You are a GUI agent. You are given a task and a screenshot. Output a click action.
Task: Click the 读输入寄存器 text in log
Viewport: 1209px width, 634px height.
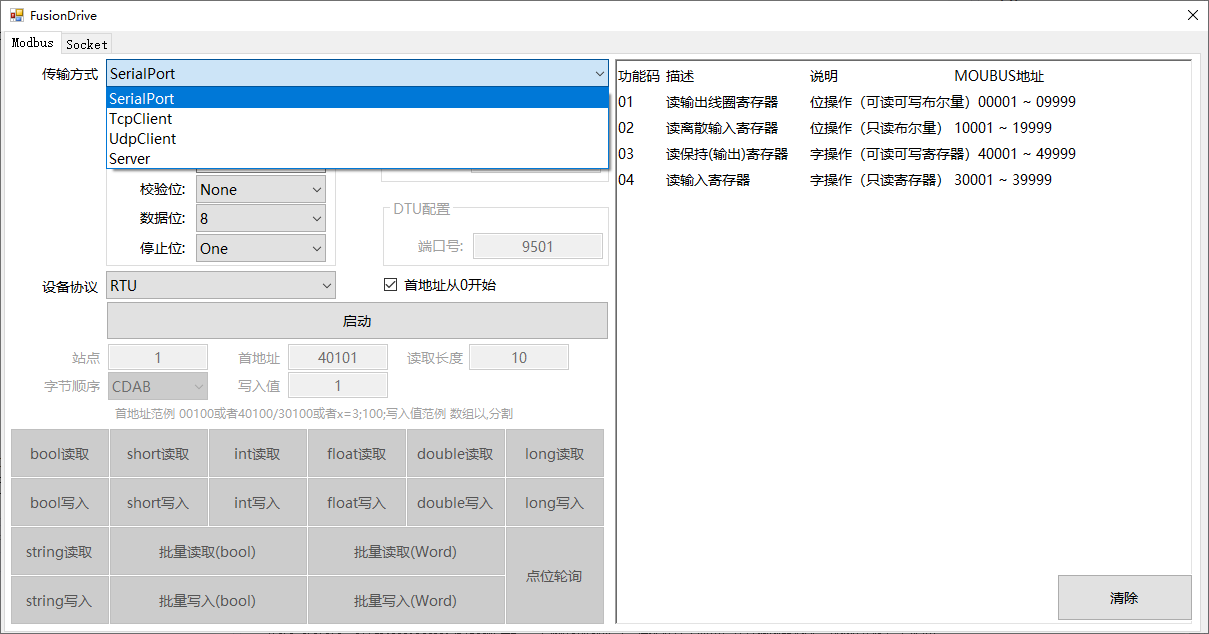(x=708, y=180)
